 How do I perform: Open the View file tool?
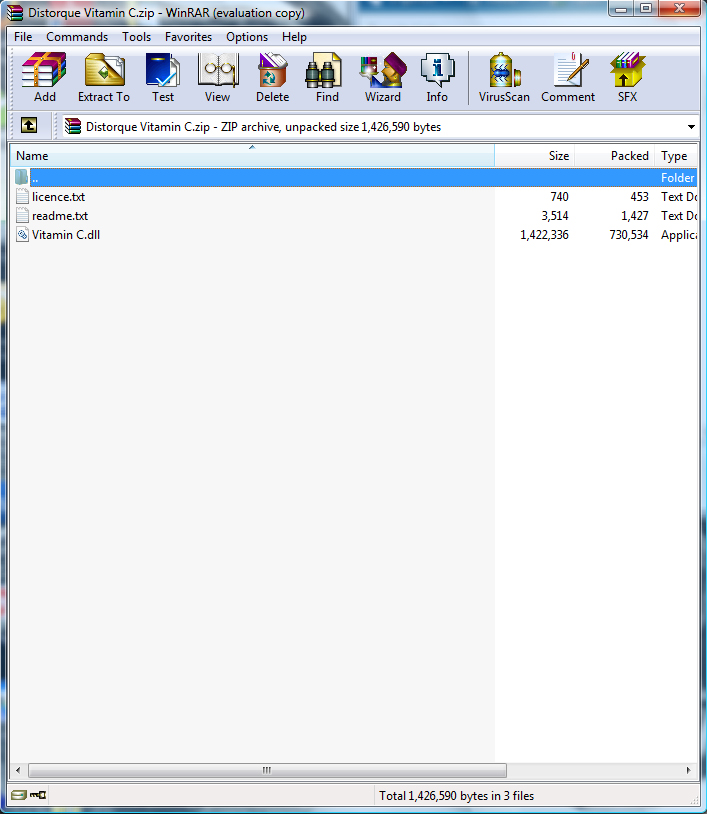(x=217, y=77)
